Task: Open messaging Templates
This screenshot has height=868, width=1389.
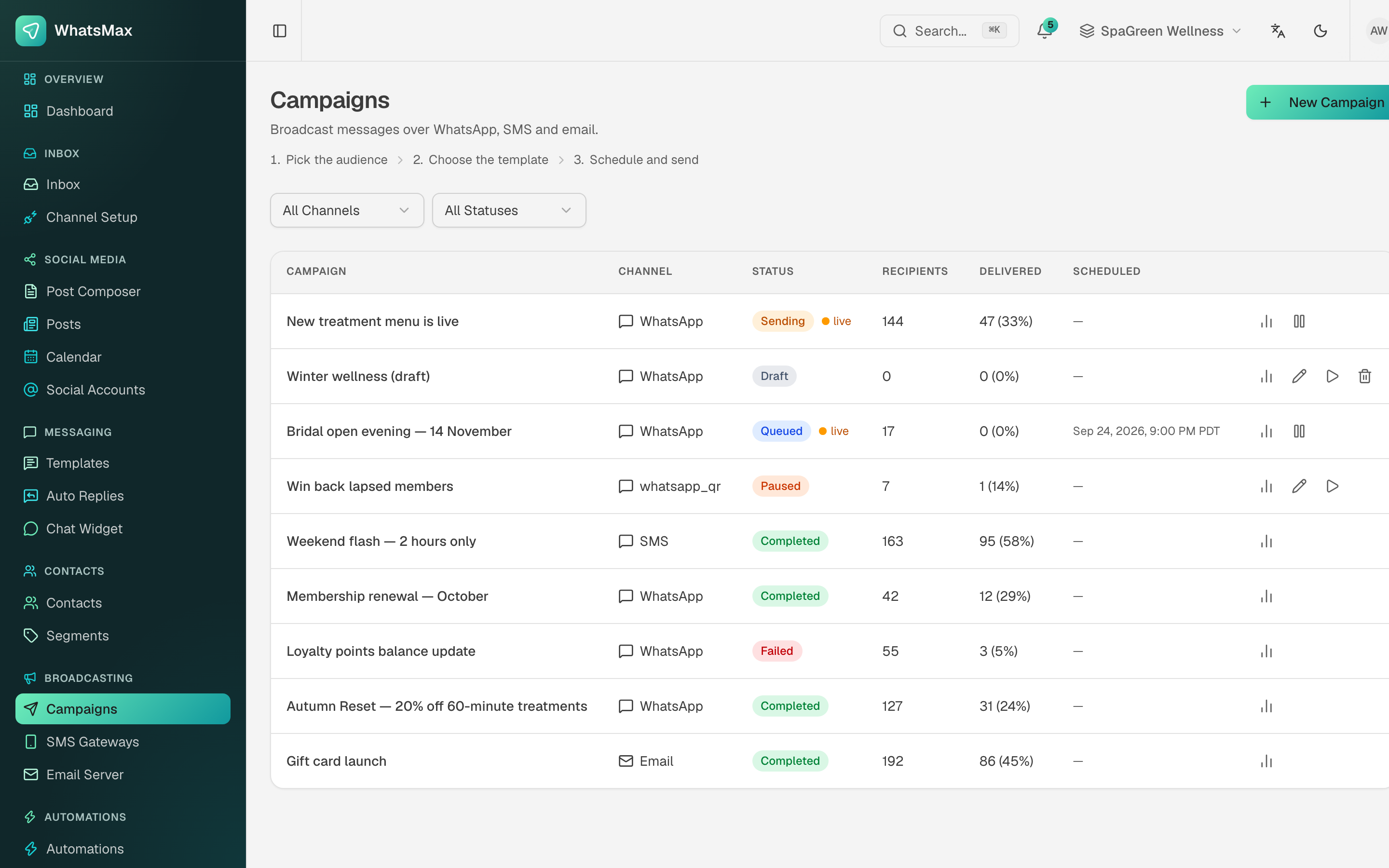Action: coord(123,463)
